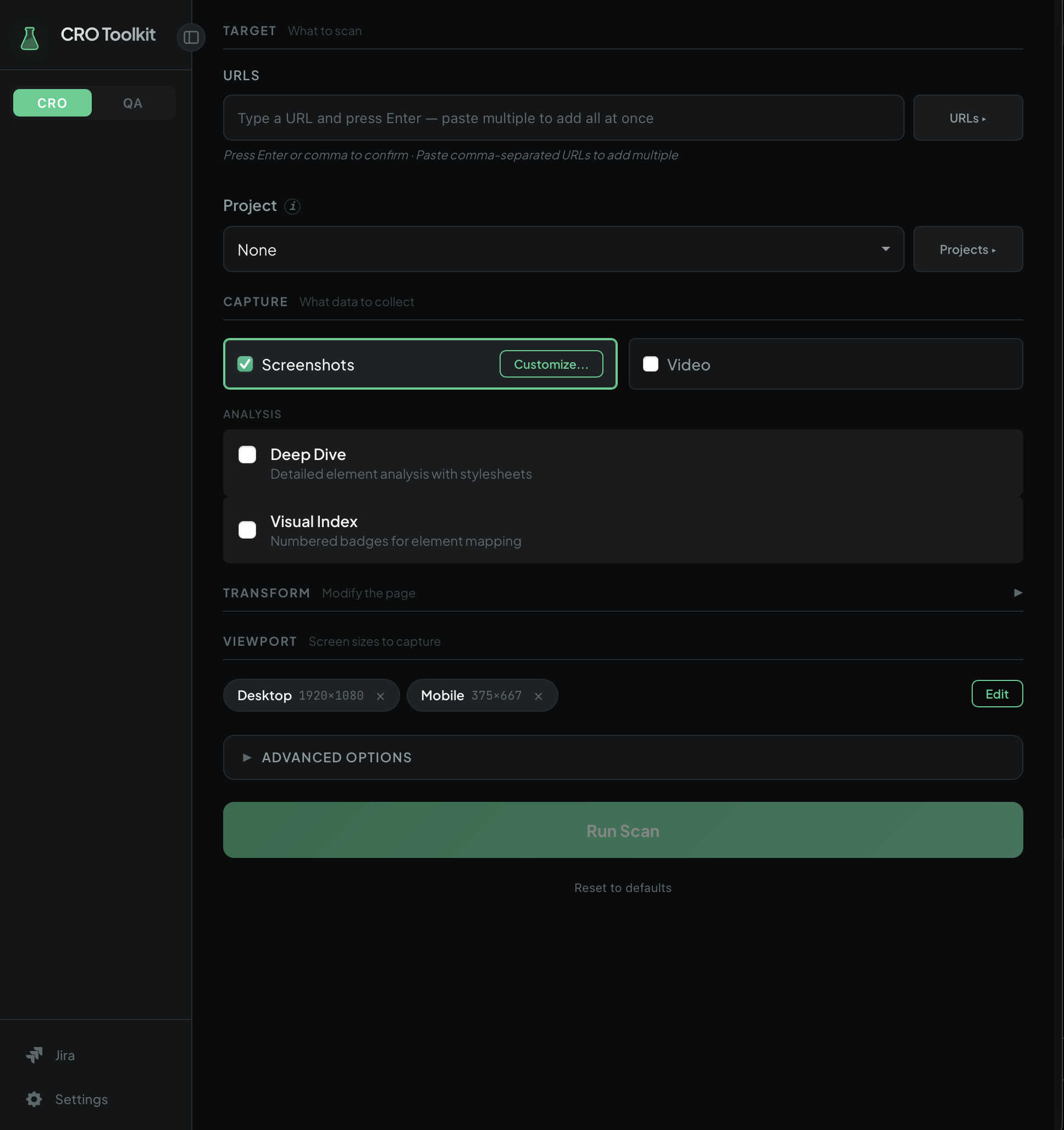Uncheck the Screenshots capture option
The image size is (1064, 1130).
coord(245,364)
